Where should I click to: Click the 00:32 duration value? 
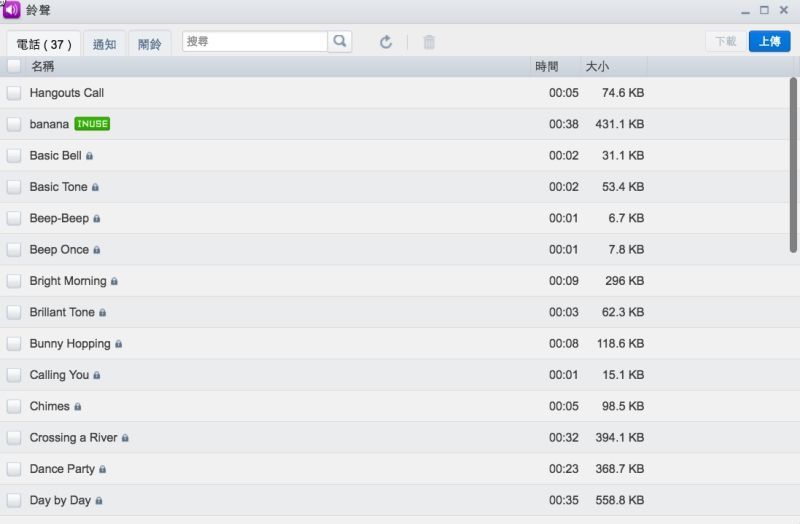pos(564,438)
